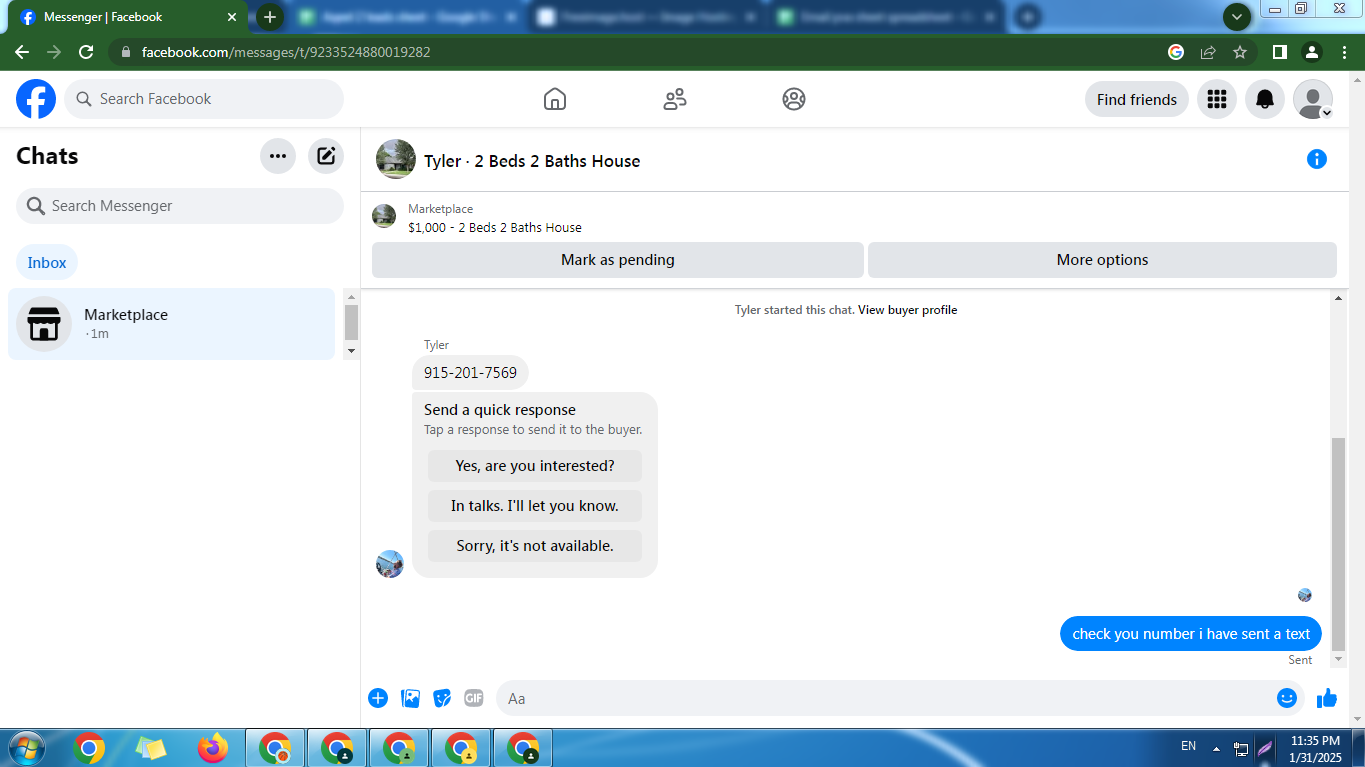This screenshot has height=767, width=1365.
Task: Click the EN language indicator in taskbar
Action: pos(1188,746)
